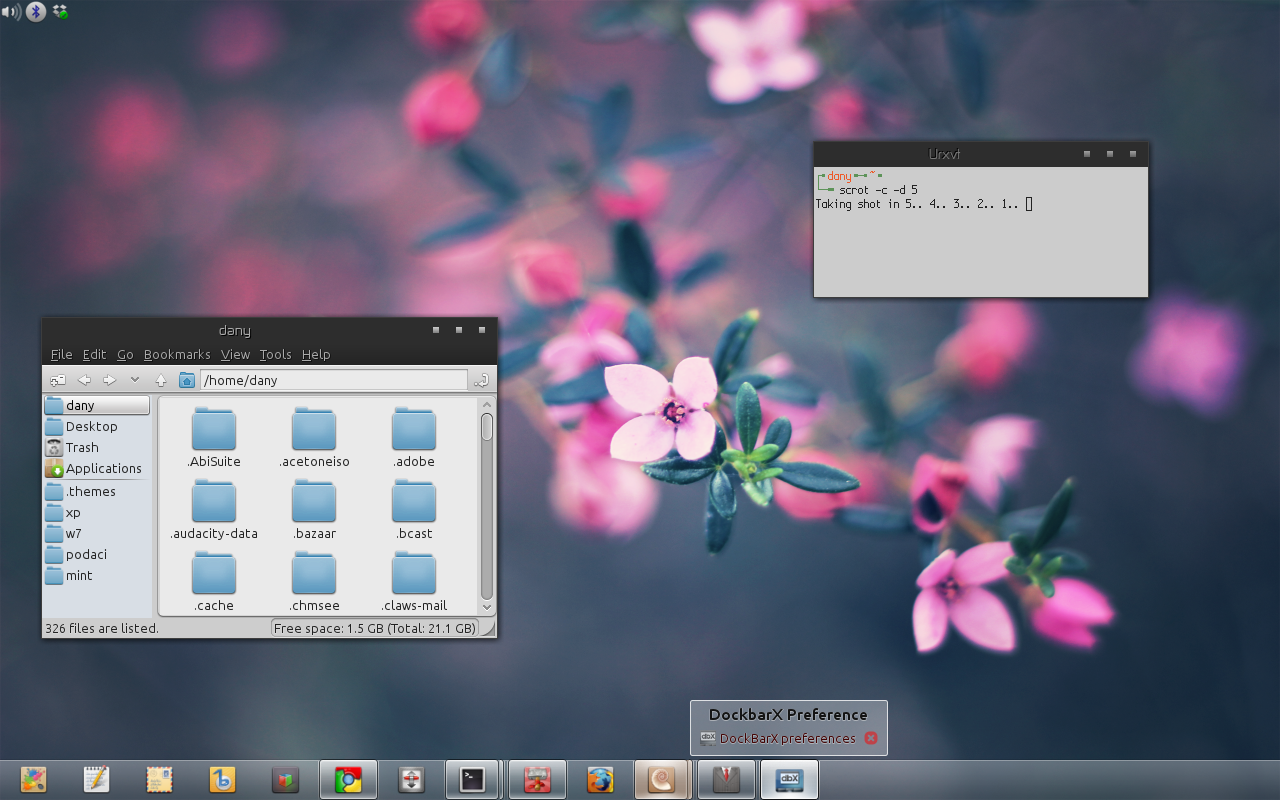This screenshot has height=800, width=1280.
Task: Open Applications in the side pane
Action: pyautogui.click(x=97, y=468)
